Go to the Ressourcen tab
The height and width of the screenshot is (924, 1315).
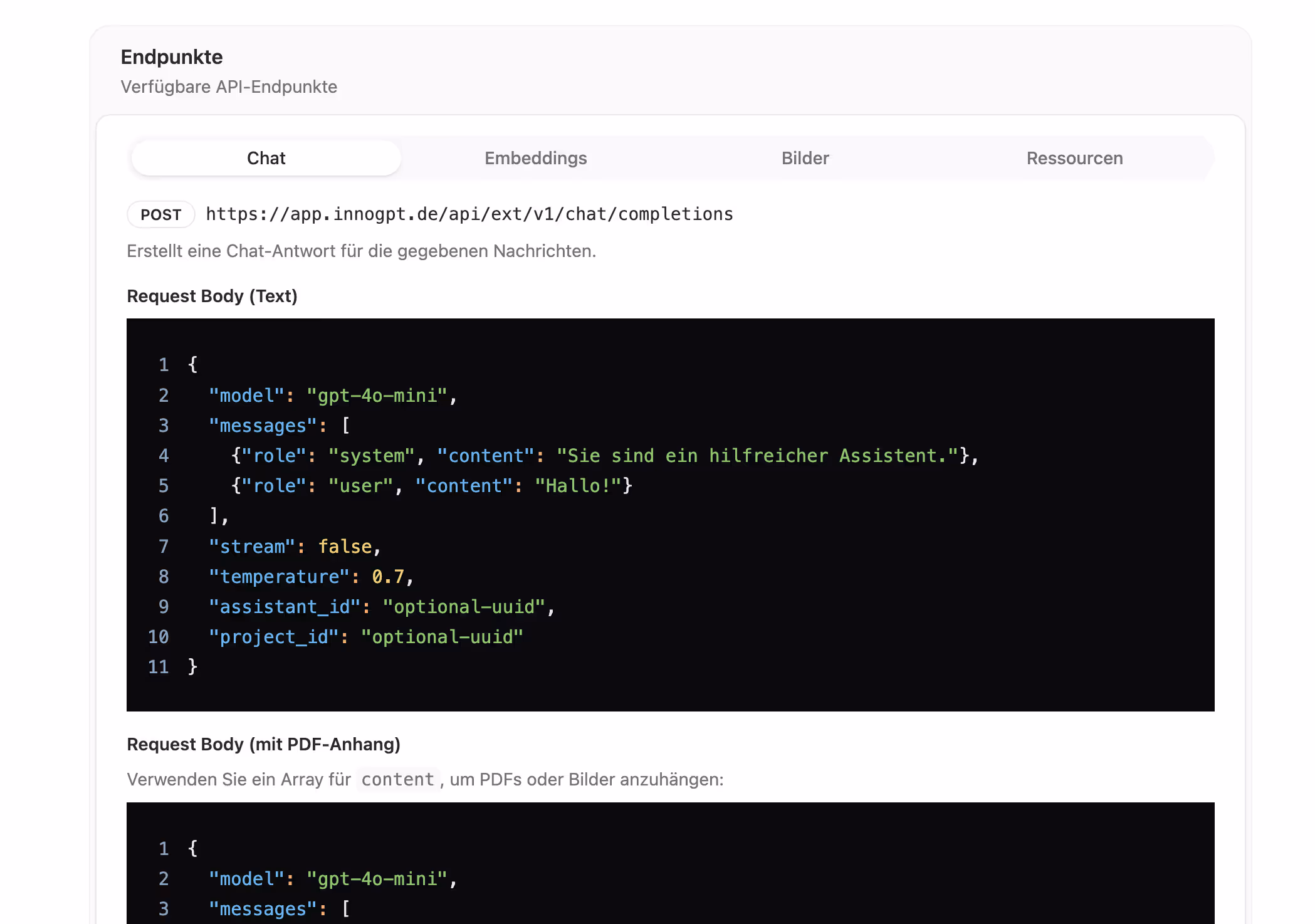click(1074, 158)
